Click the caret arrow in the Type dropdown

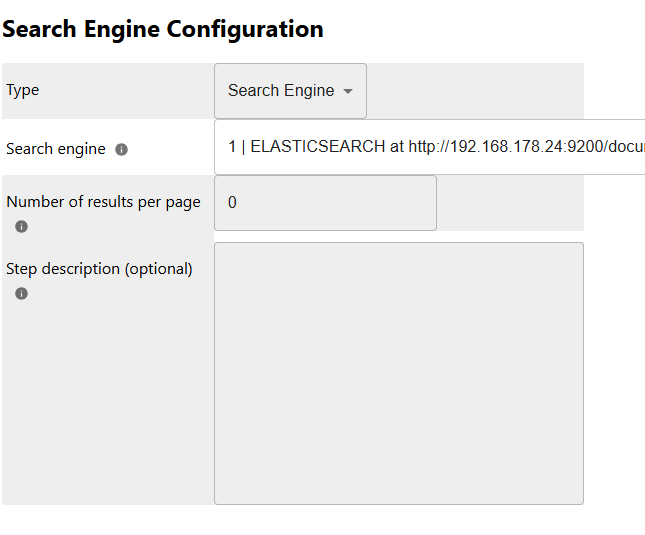[x=348, y=91]
